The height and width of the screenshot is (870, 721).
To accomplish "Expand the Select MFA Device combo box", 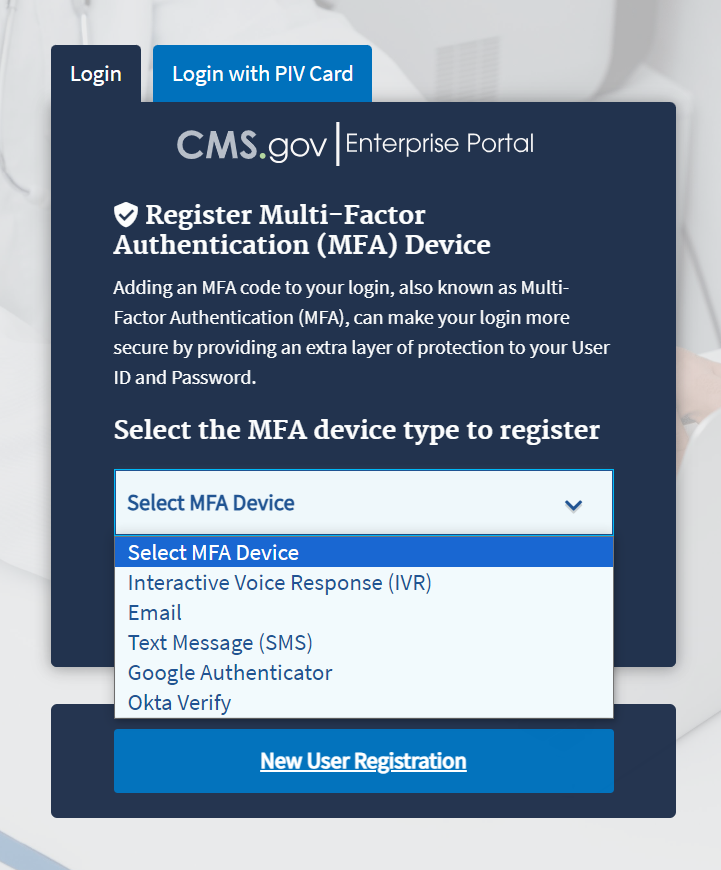I will [x=363, y=503].
